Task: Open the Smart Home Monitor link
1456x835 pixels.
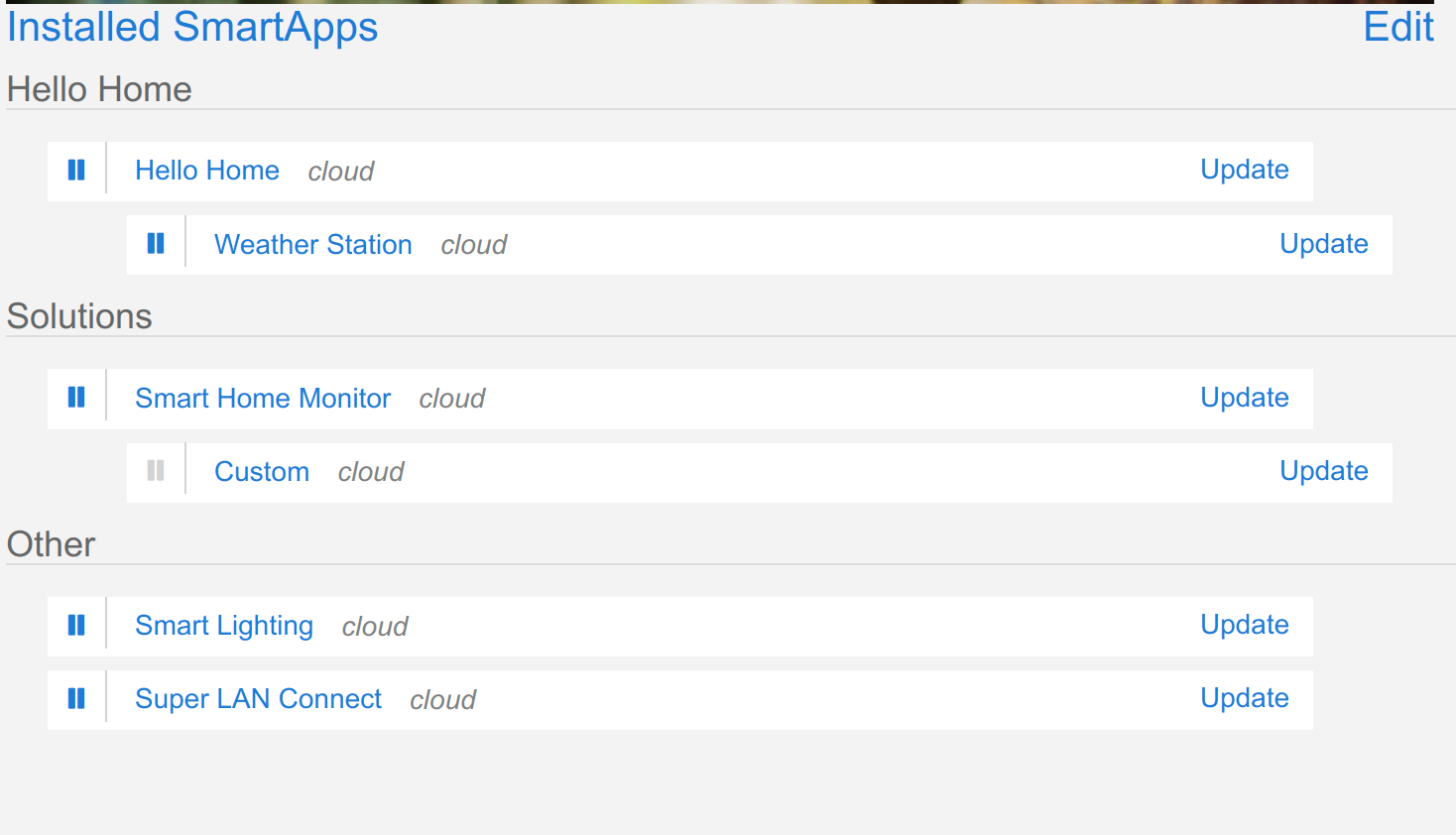Action: [x=263, y=398]
